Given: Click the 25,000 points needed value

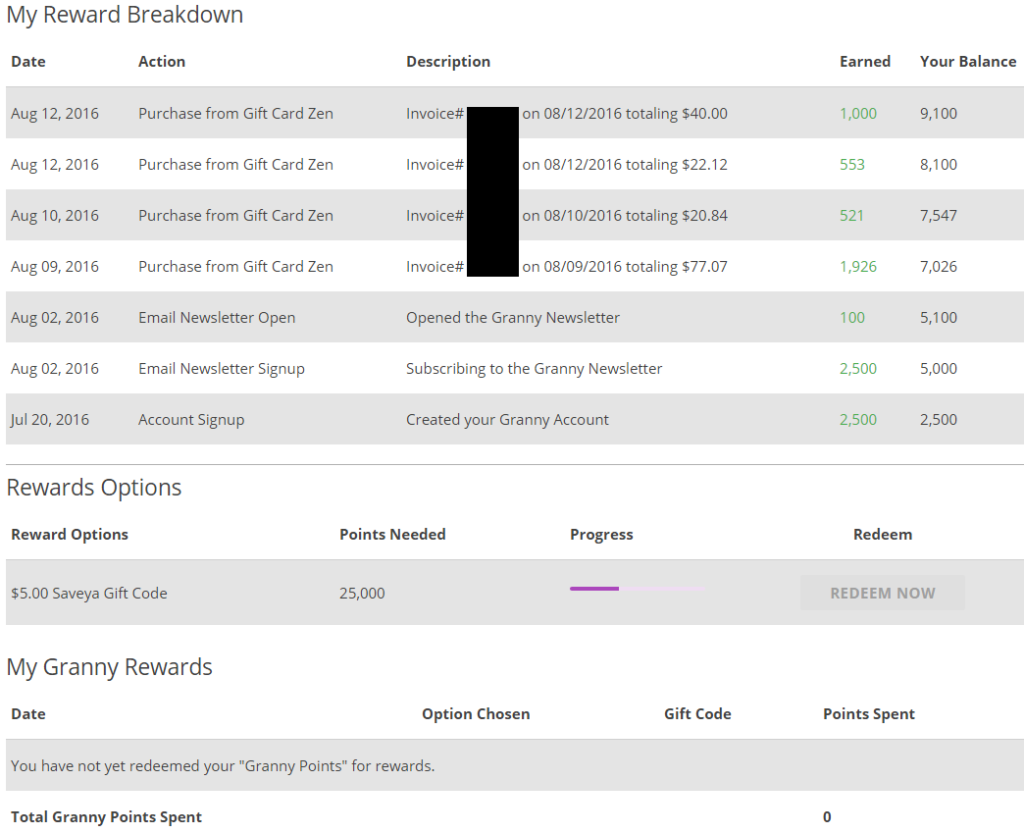Looking at the screenshot, I should 362,593.
